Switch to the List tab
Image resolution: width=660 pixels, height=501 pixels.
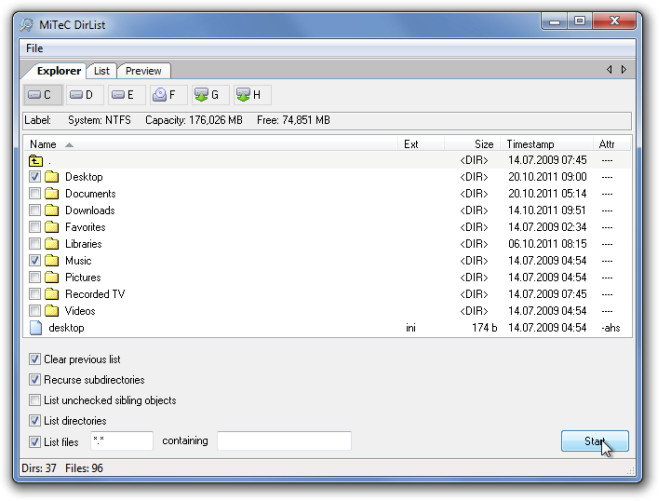101,71
